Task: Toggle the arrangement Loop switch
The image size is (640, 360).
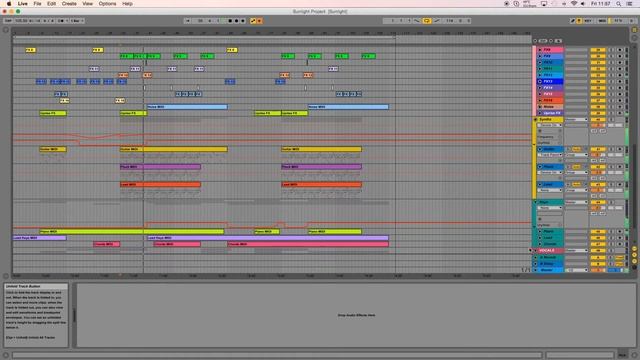Action: click(x=427, y=20)
